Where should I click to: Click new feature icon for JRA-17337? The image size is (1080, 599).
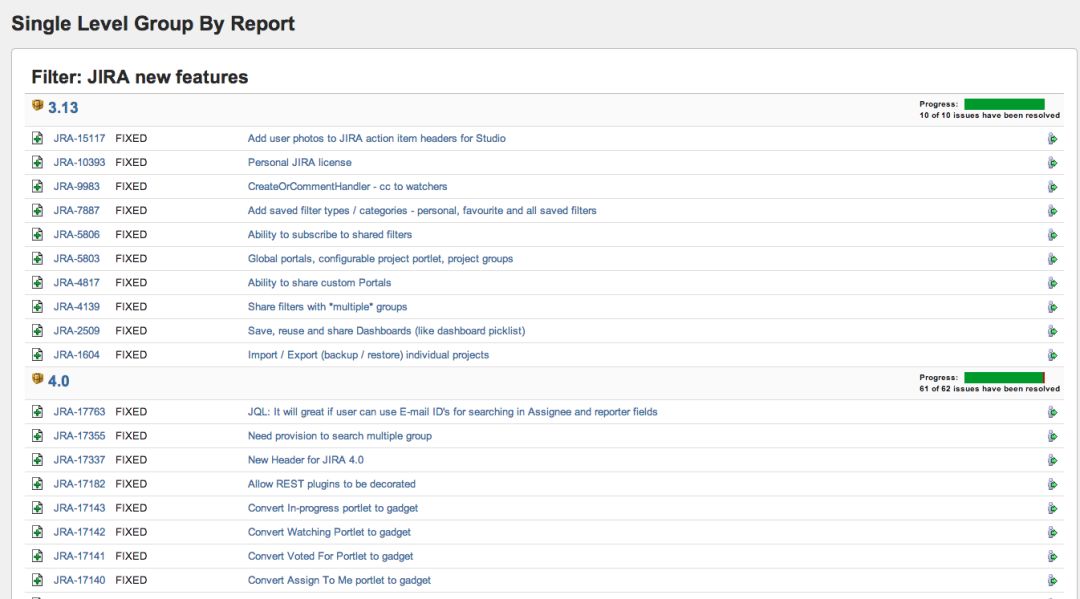(37, 460)
